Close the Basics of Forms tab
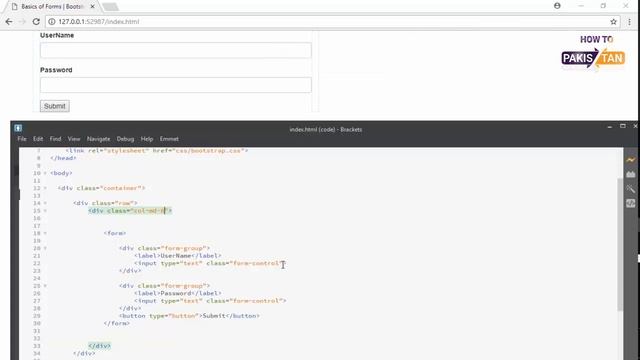The width and height of the screenshot is (640, 360). (92, 7)
